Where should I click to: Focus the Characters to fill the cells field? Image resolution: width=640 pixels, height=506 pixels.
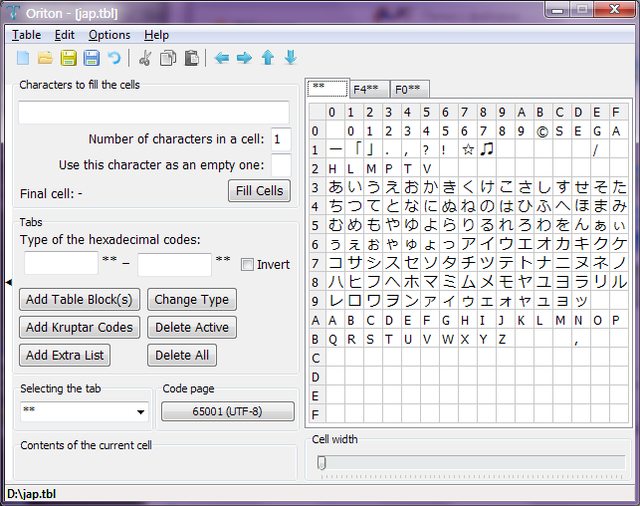(x=154, y=112)
